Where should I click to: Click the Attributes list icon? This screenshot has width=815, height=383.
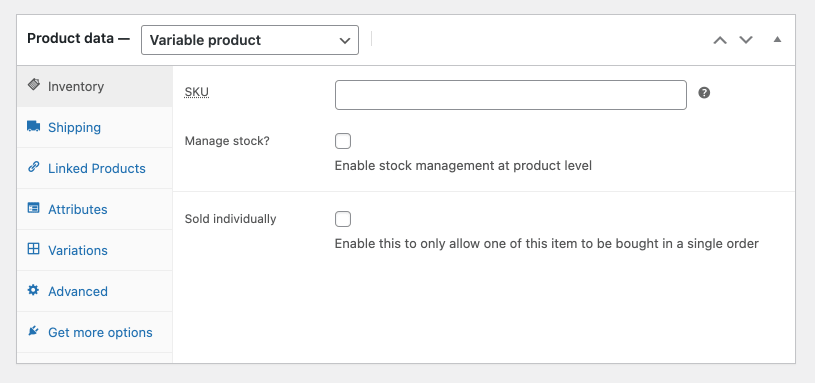coord(33,208)
